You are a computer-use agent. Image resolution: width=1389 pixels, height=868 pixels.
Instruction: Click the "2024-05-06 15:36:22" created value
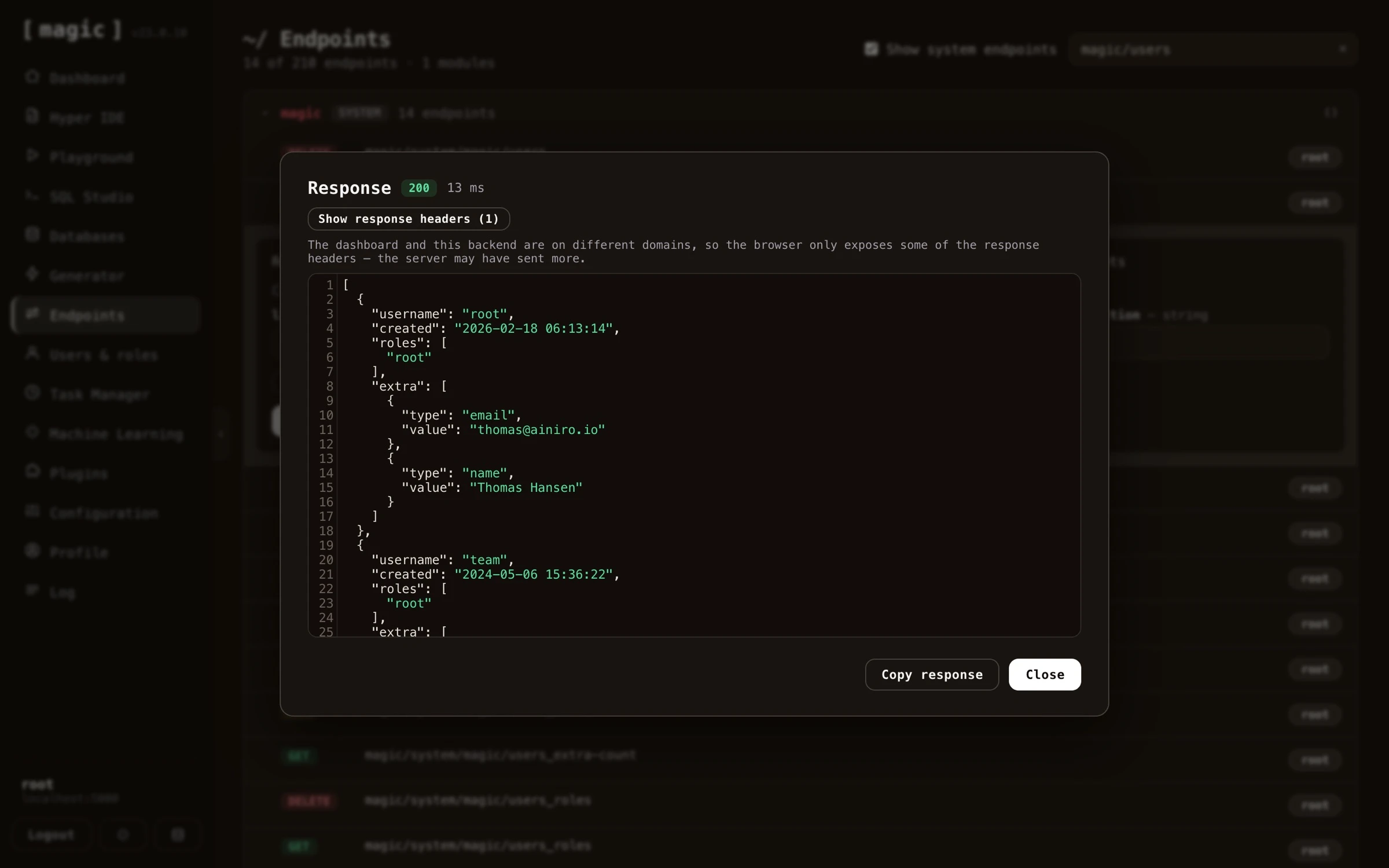coord(533,575)
